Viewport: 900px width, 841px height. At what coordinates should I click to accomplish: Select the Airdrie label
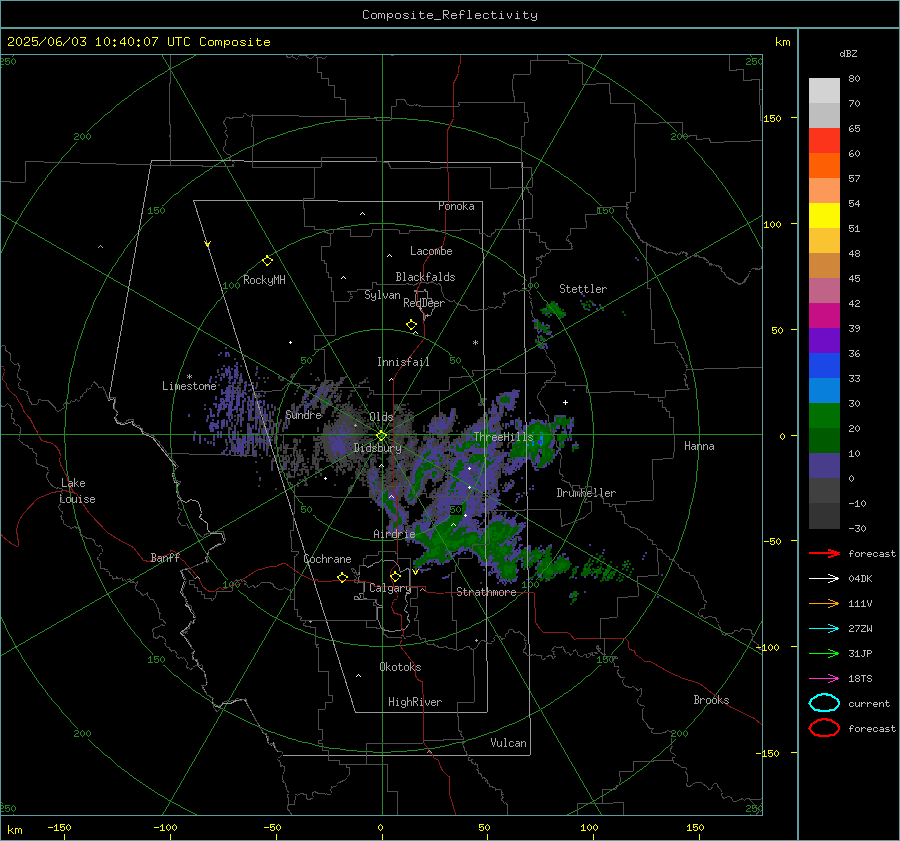click(394, 534)
